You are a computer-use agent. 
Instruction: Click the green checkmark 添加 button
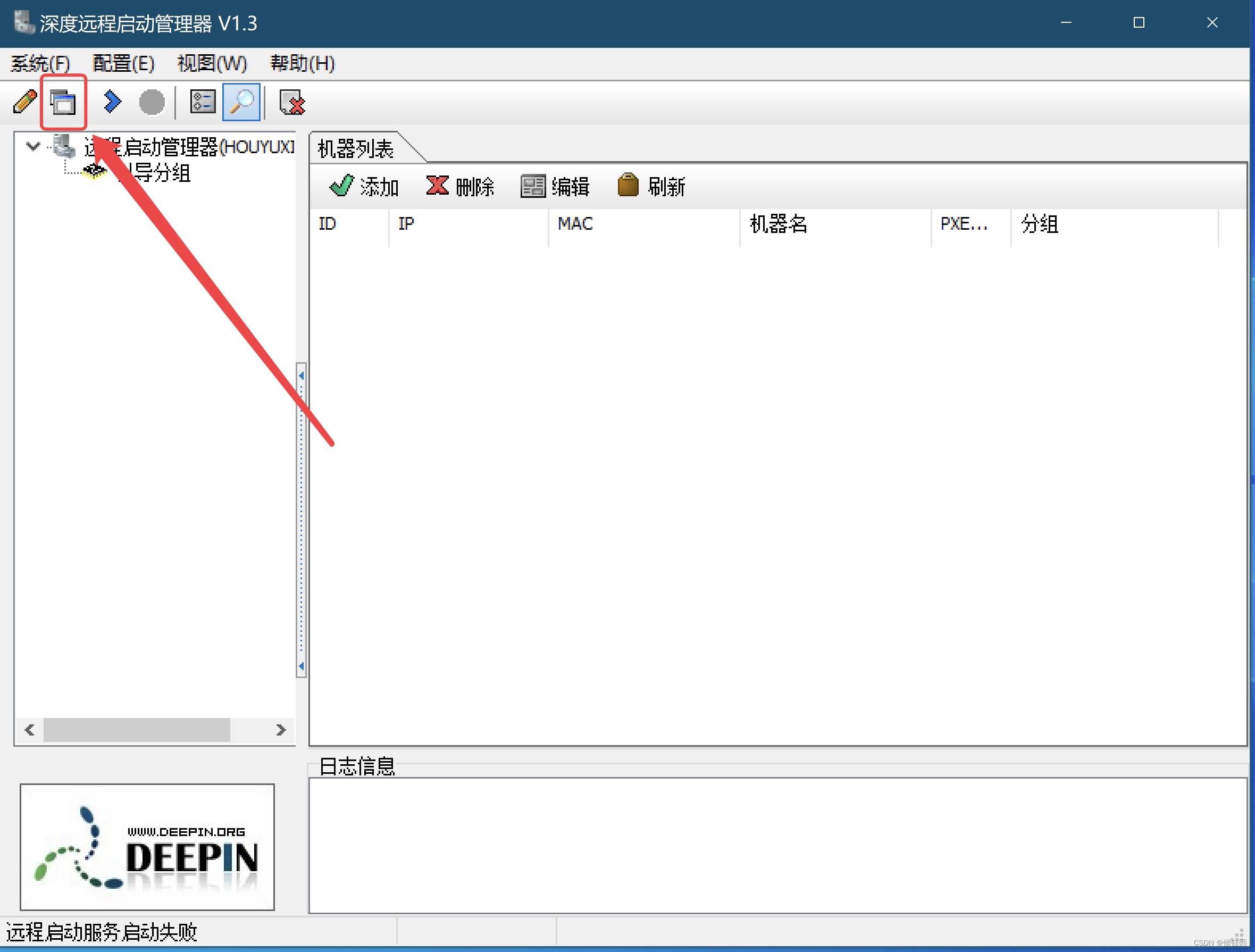pyautogui.click(x=364, y=186)
